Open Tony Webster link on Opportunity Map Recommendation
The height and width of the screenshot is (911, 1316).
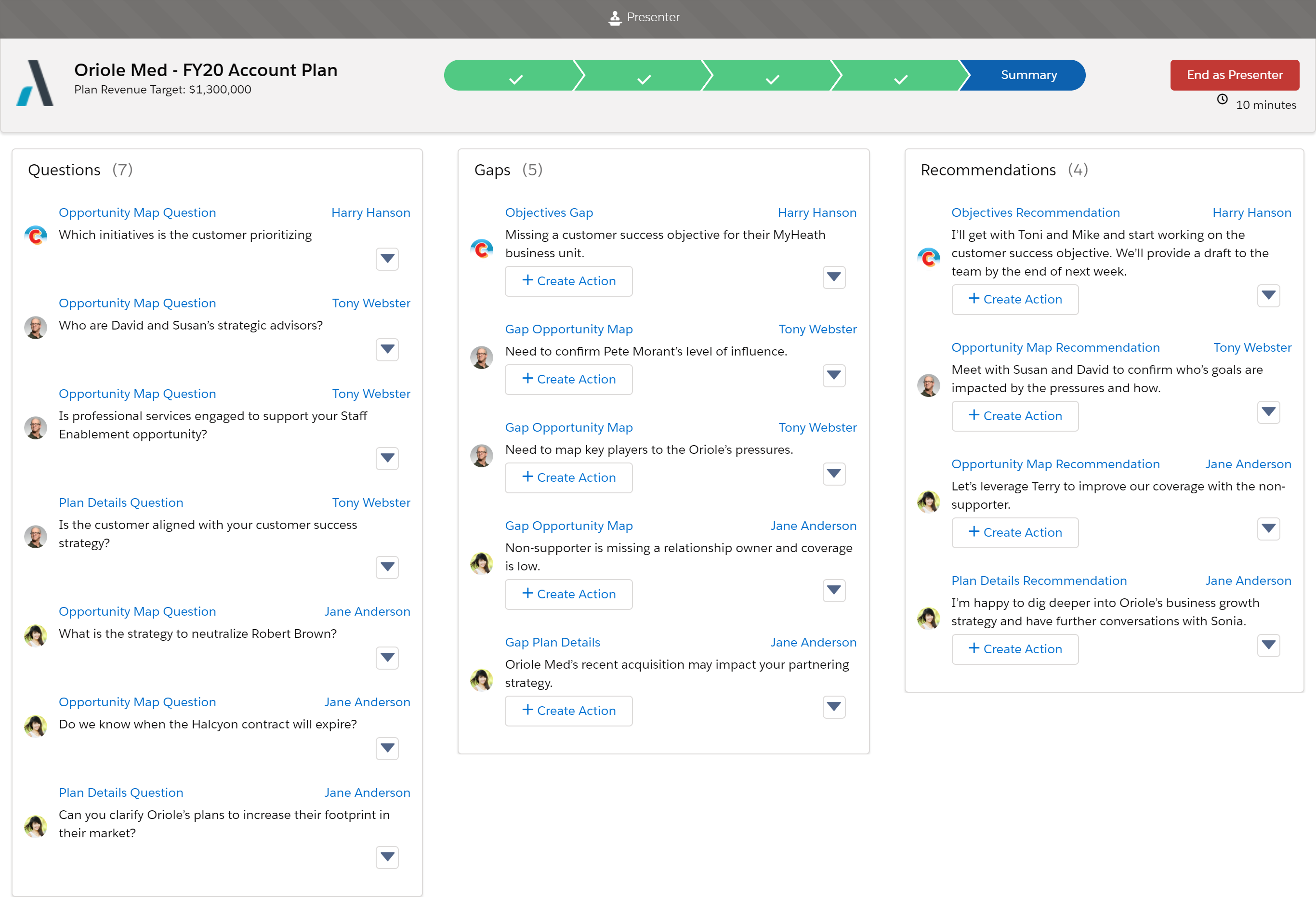pyautogui.click(x=1252, y=347)
